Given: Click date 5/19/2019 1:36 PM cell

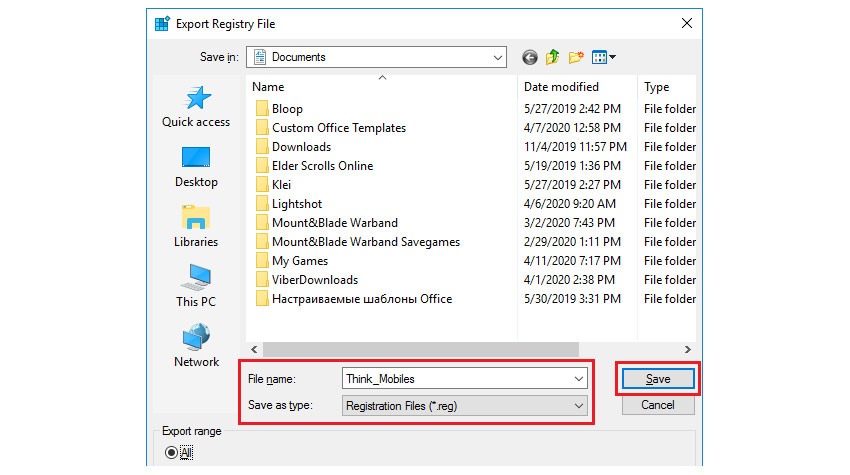Looking at the screenshot, I should [x=572, y=166].
